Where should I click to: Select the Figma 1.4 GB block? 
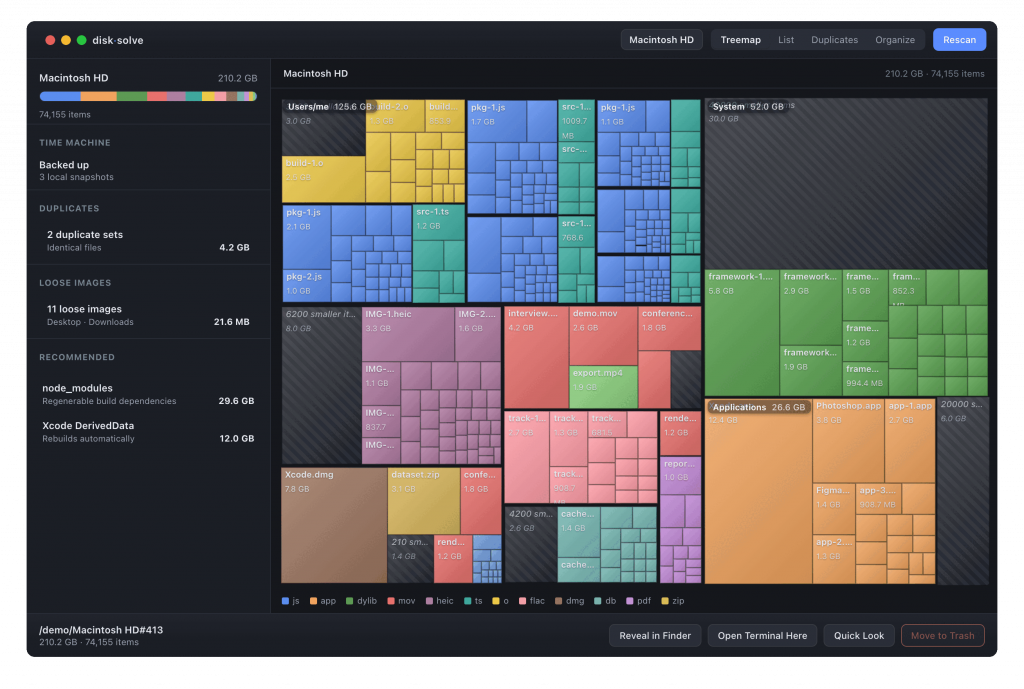pos(834,508)
